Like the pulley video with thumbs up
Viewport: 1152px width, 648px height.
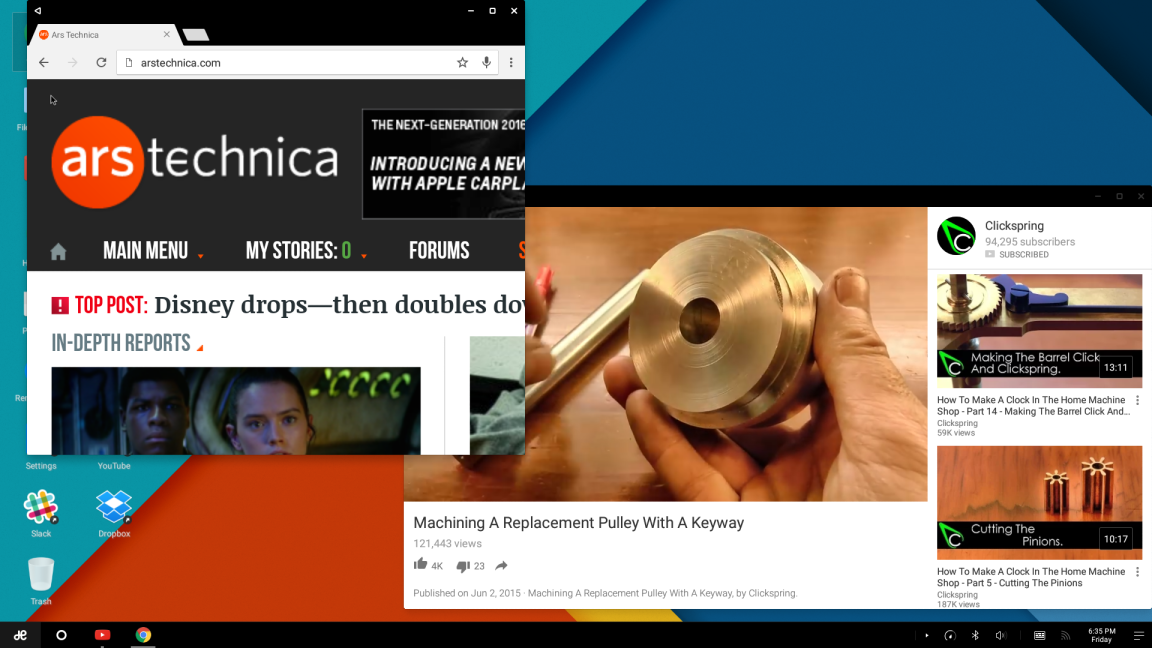tap(421, 564)
